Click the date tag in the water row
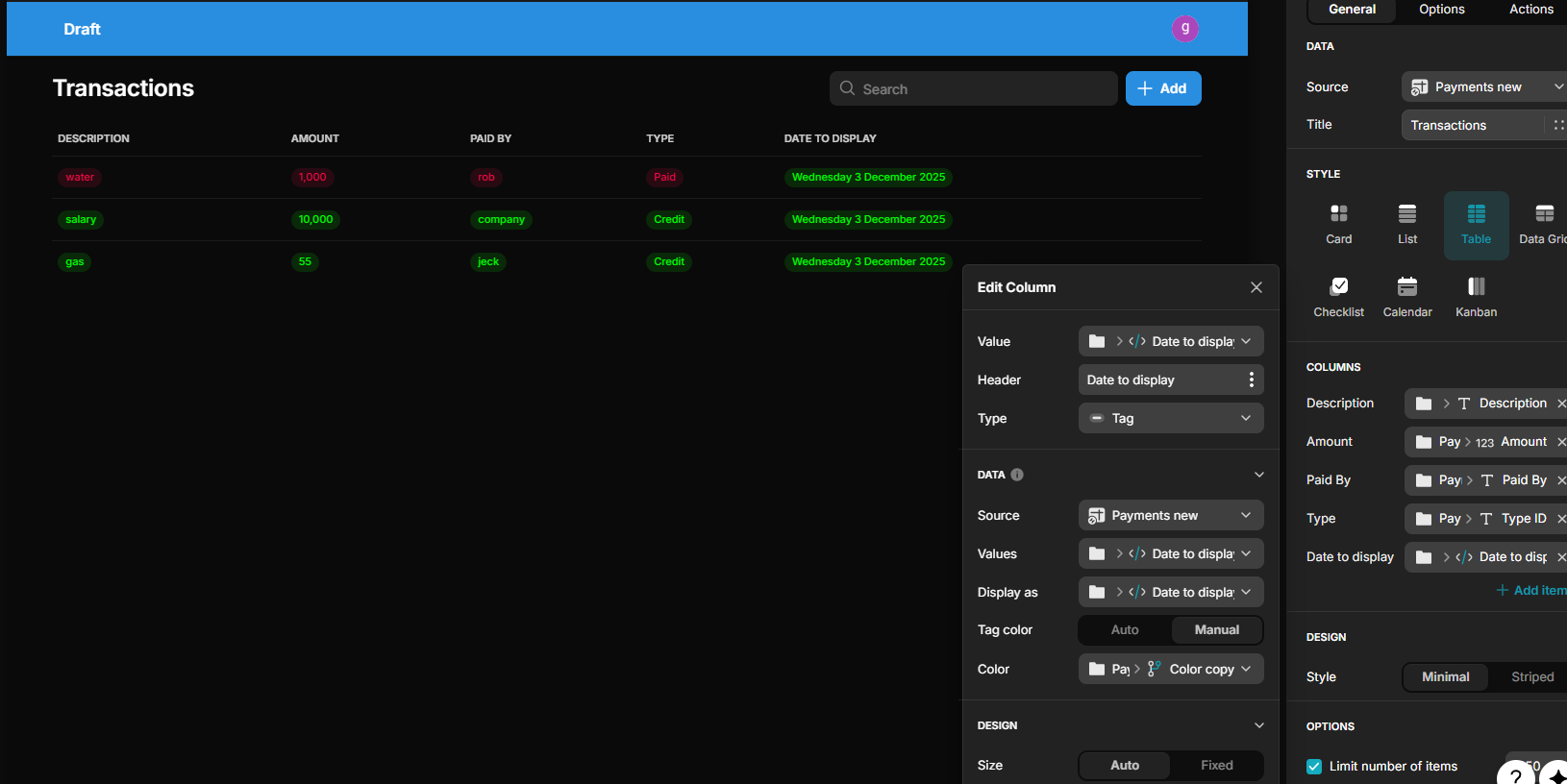 pos(869,177)
